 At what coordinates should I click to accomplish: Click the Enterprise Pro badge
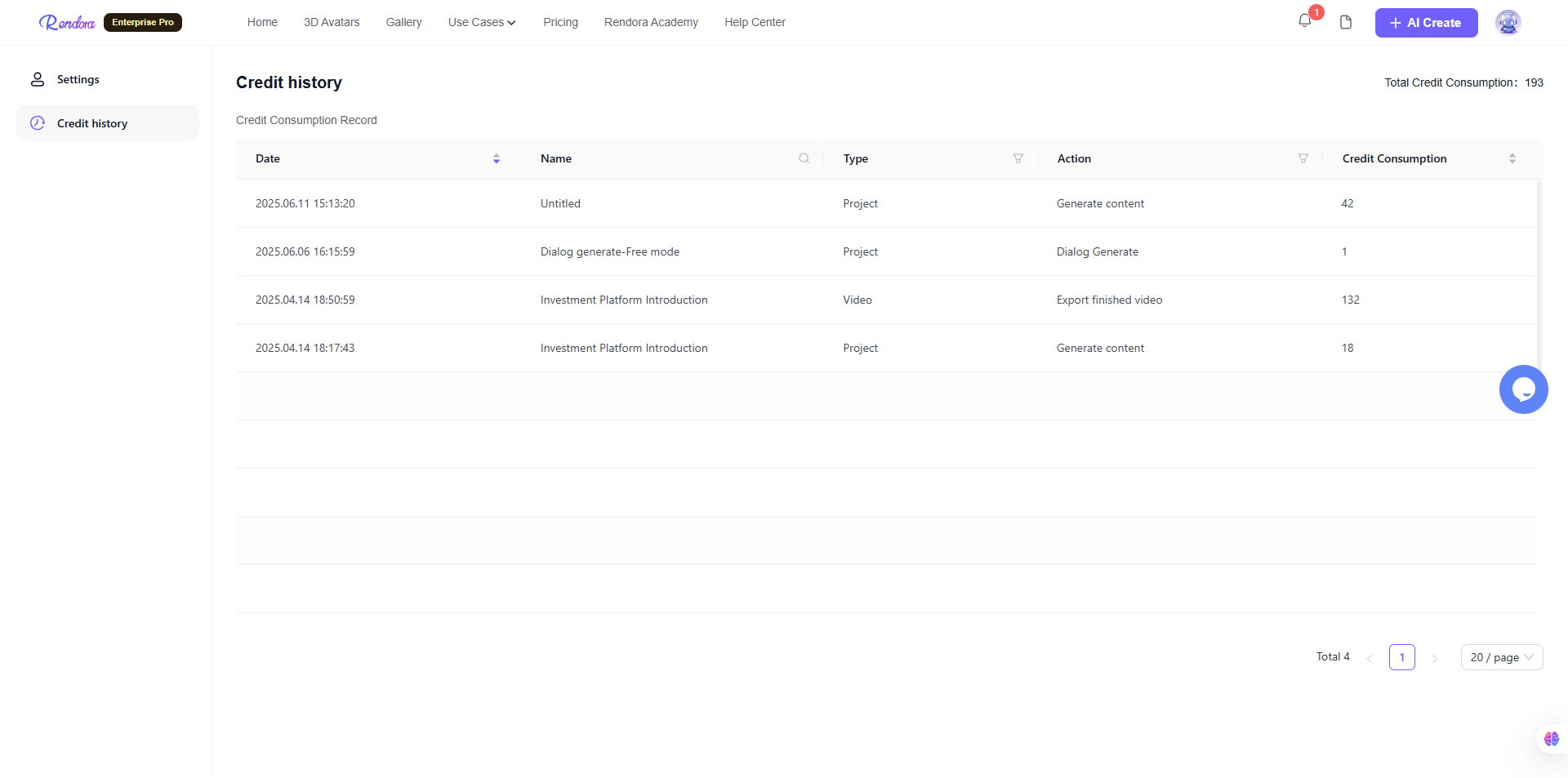(143, 22)
